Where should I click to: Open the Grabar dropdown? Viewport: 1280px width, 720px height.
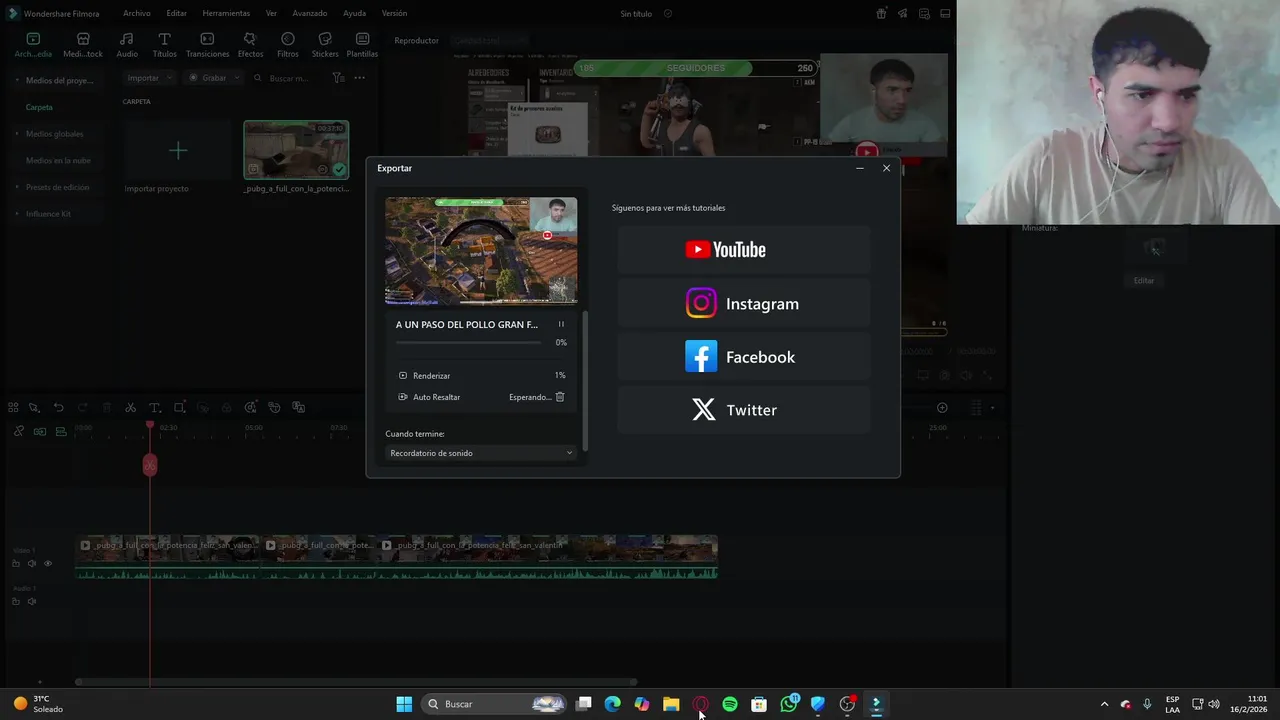click(x=213, y=78)
